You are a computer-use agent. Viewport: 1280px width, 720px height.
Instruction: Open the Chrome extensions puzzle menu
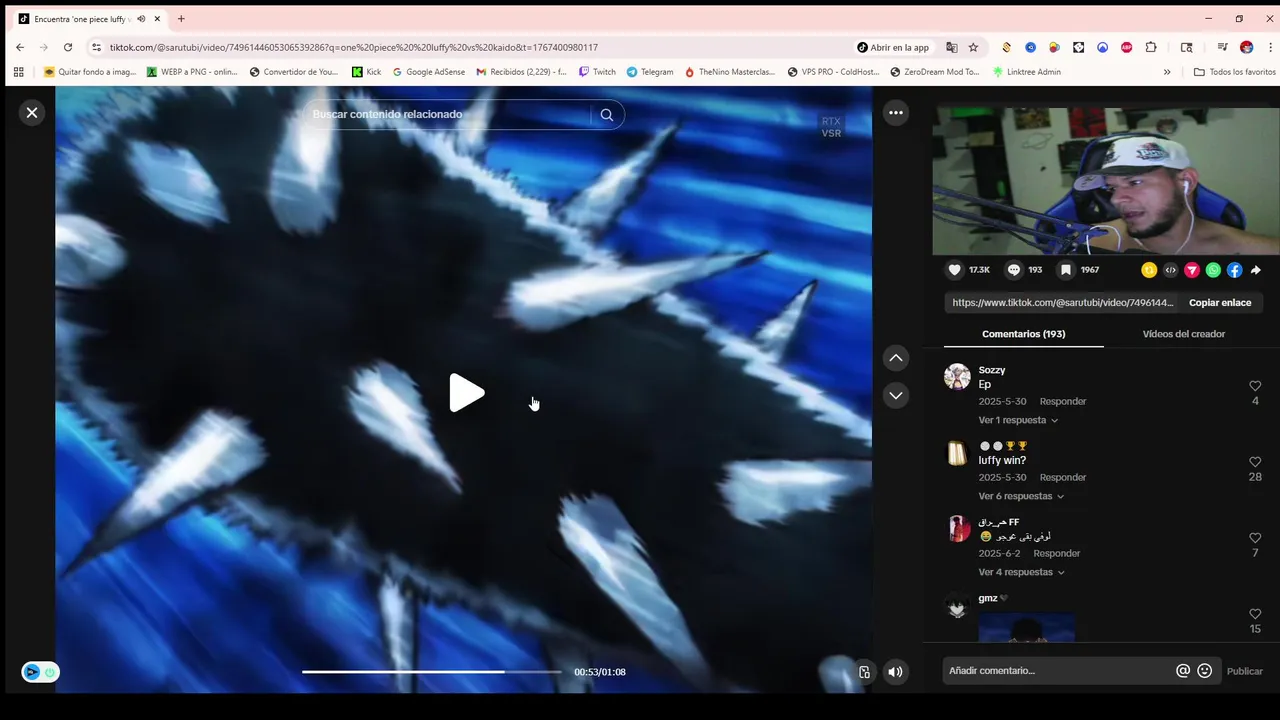coord(1151,47)
